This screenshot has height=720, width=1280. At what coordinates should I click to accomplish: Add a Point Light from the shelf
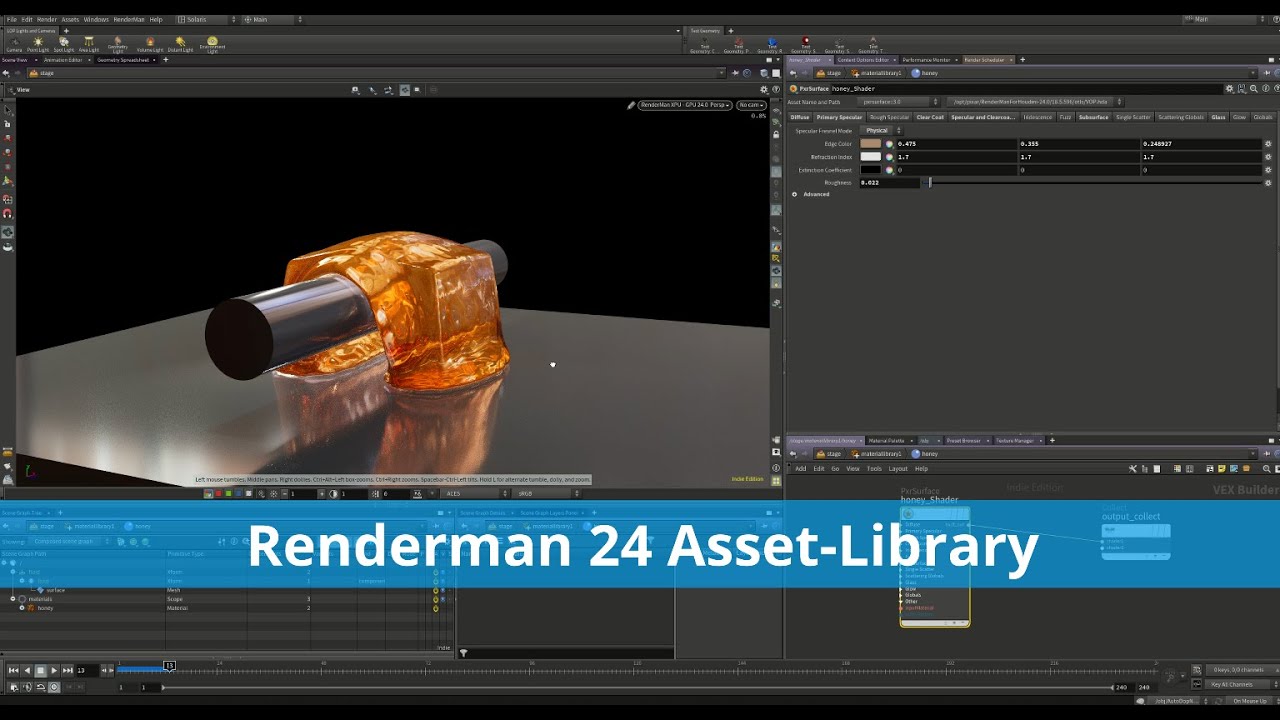click(x=38, y=45)
